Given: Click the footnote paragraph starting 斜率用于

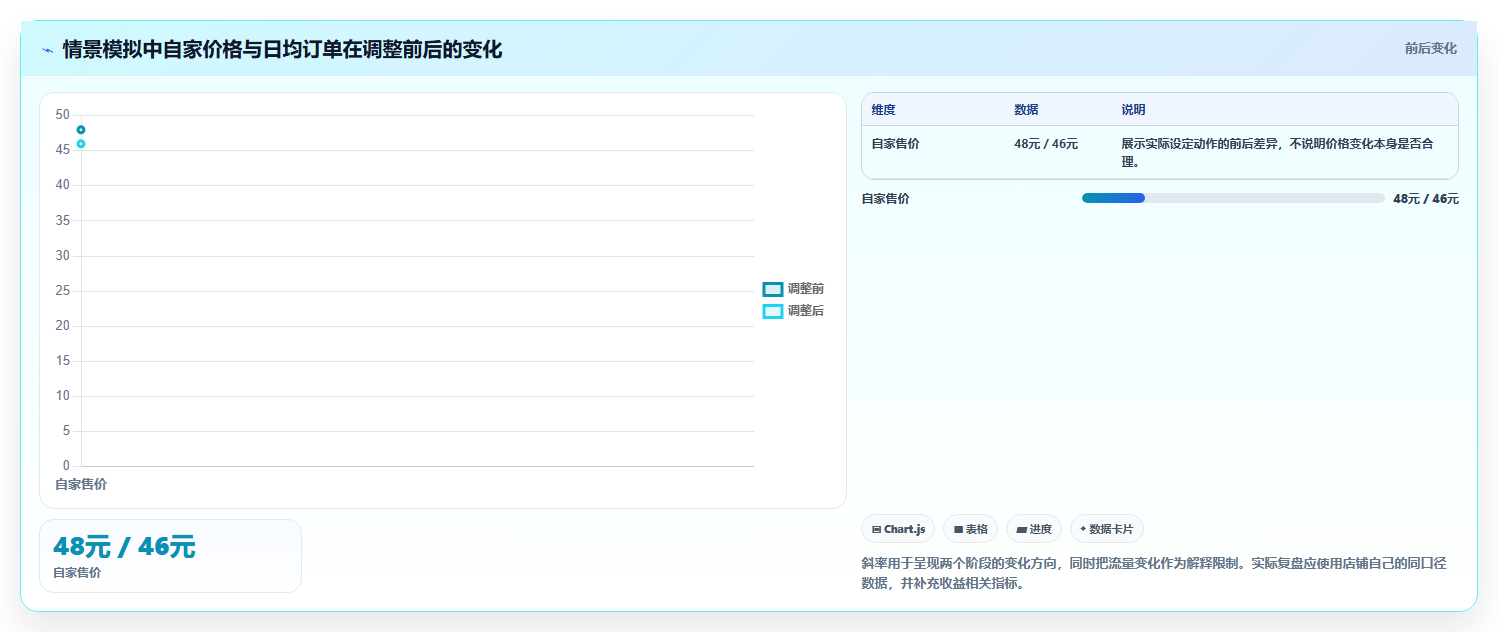Looking at the screenshot, I should click(x=1153, y=573).
